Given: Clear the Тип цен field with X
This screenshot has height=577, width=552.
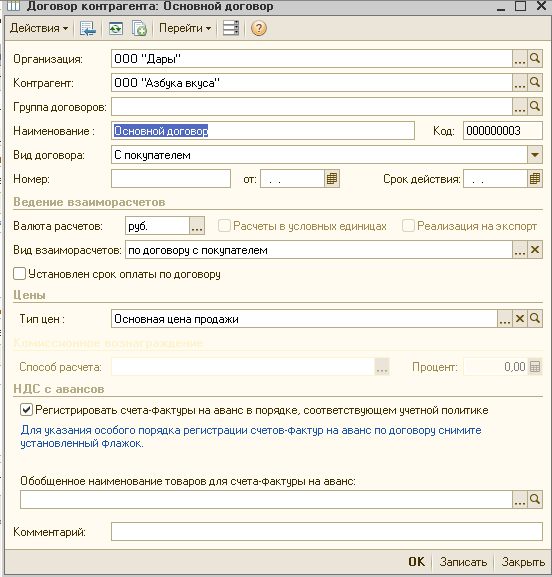Looking at the screenshot, I should coord(520,319).
